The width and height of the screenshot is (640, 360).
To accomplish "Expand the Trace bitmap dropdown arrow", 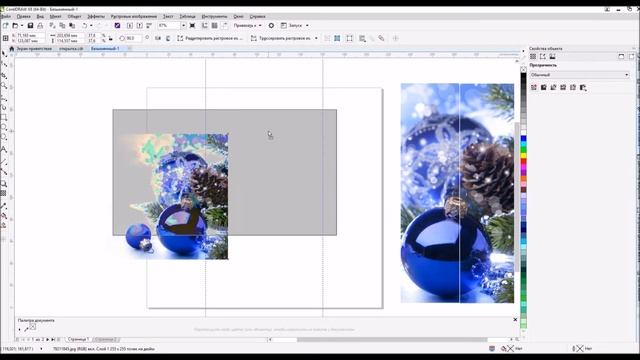I will click(x=316, y=38).
